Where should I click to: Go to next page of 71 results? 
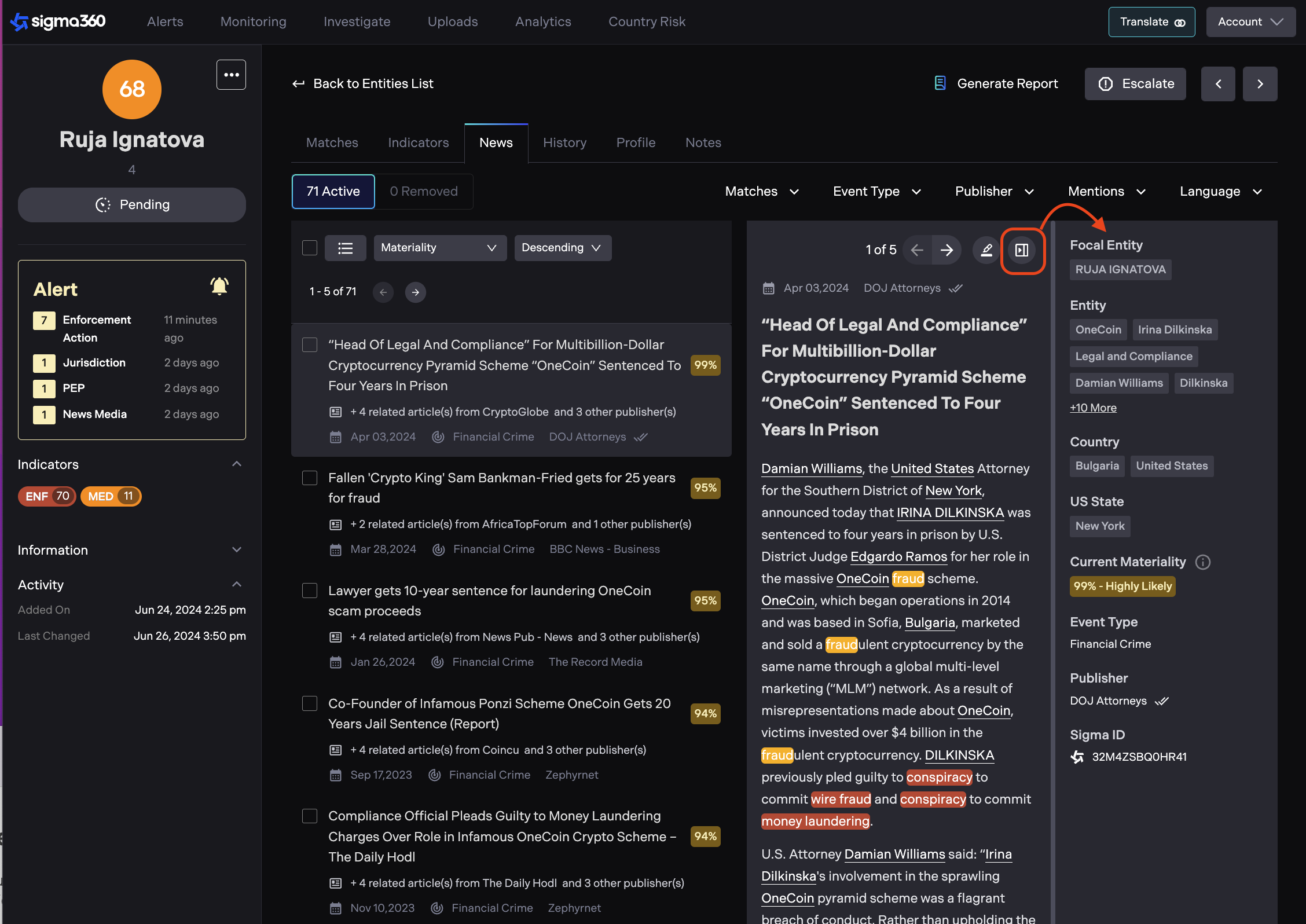pos(415,292)
